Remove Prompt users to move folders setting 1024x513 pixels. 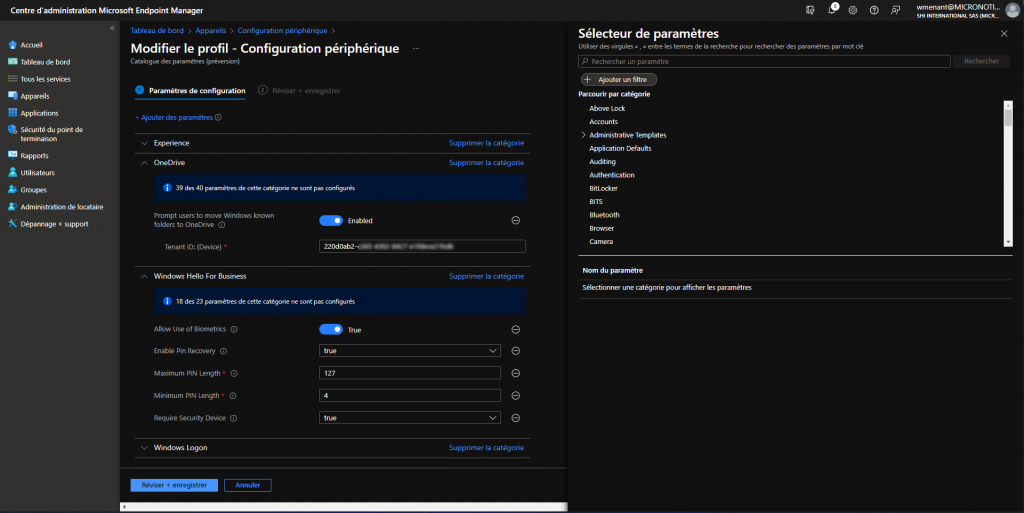click(x=515, y=221)
